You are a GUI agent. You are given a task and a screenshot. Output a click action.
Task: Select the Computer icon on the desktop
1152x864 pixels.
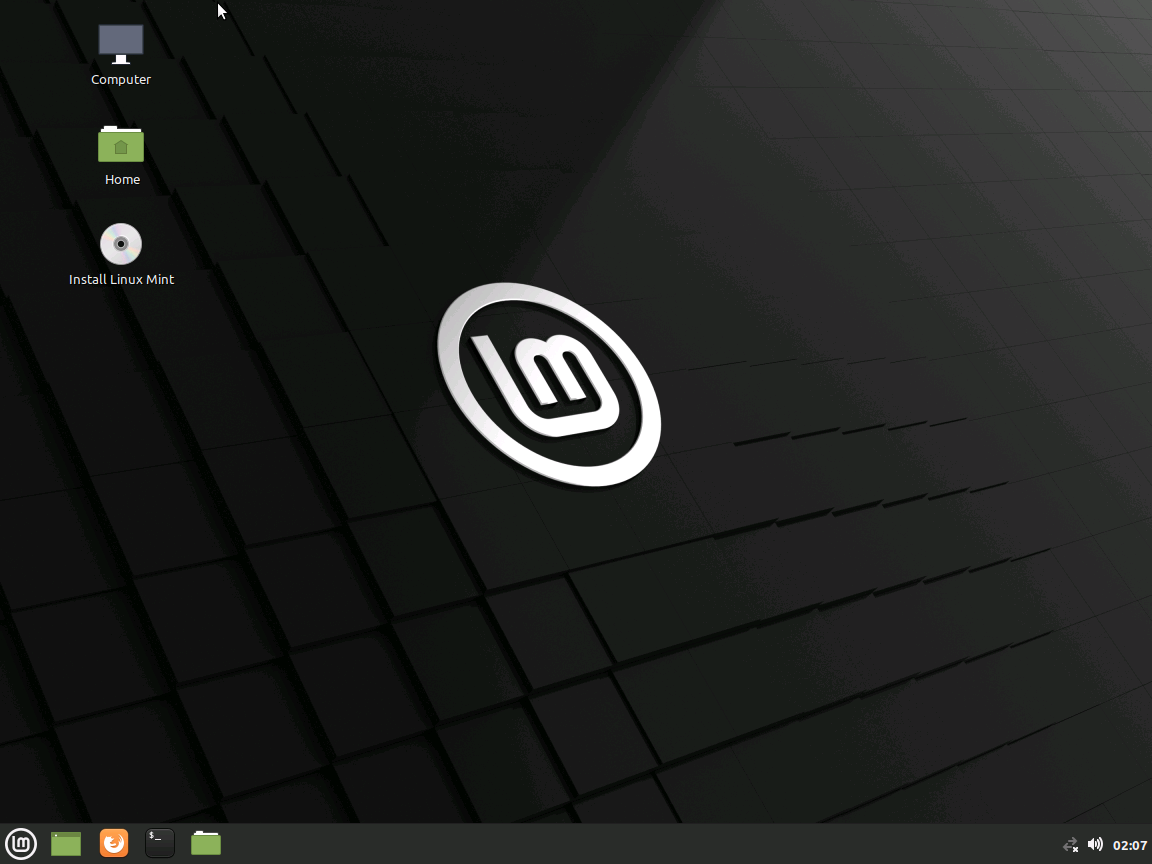pos(120,44)
